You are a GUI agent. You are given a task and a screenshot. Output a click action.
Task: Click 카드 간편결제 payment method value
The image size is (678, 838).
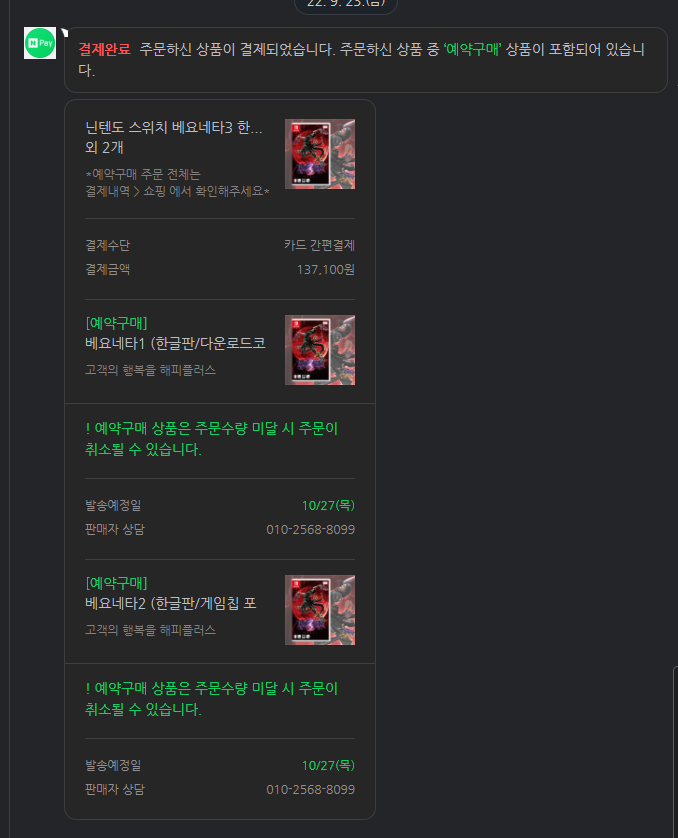pyautogui.click(x=319, y=245)
